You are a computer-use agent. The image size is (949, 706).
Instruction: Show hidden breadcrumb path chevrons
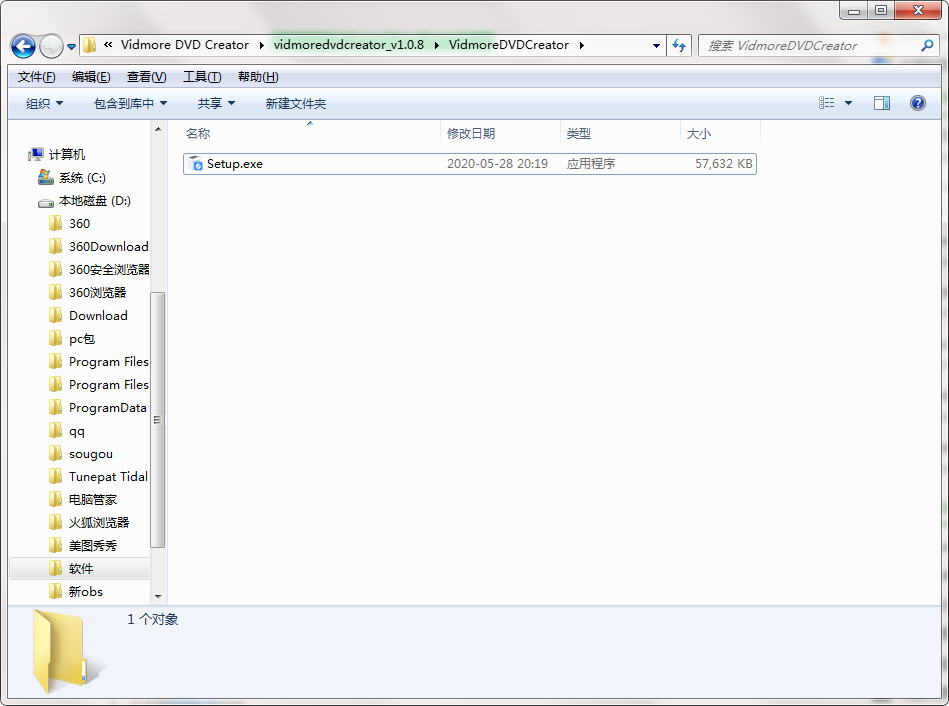tap(108, 45)
